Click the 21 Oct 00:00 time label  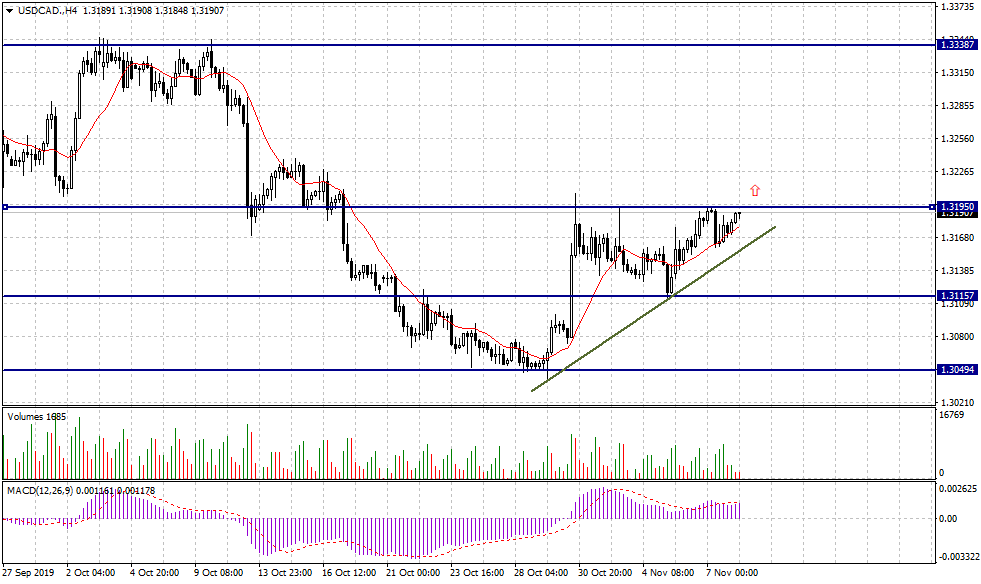(412, 573)
